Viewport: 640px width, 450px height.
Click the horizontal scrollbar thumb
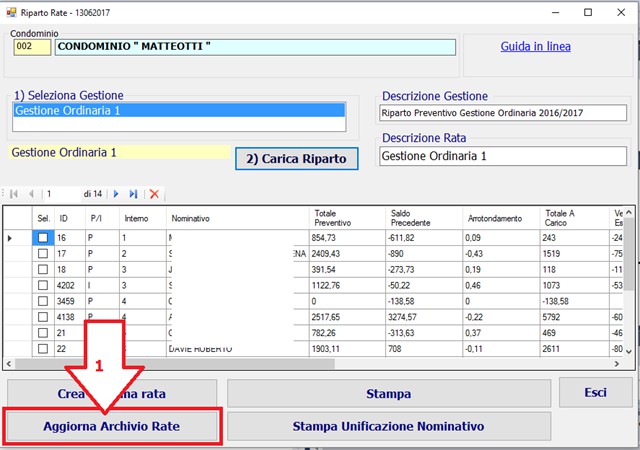[x=175, y=363]
